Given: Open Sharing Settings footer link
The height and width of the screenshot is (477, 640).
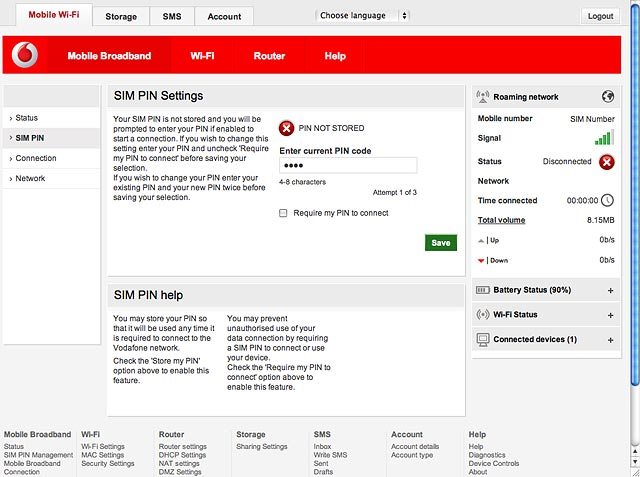Looking at the screenshot, I should [x=262, y=446].
